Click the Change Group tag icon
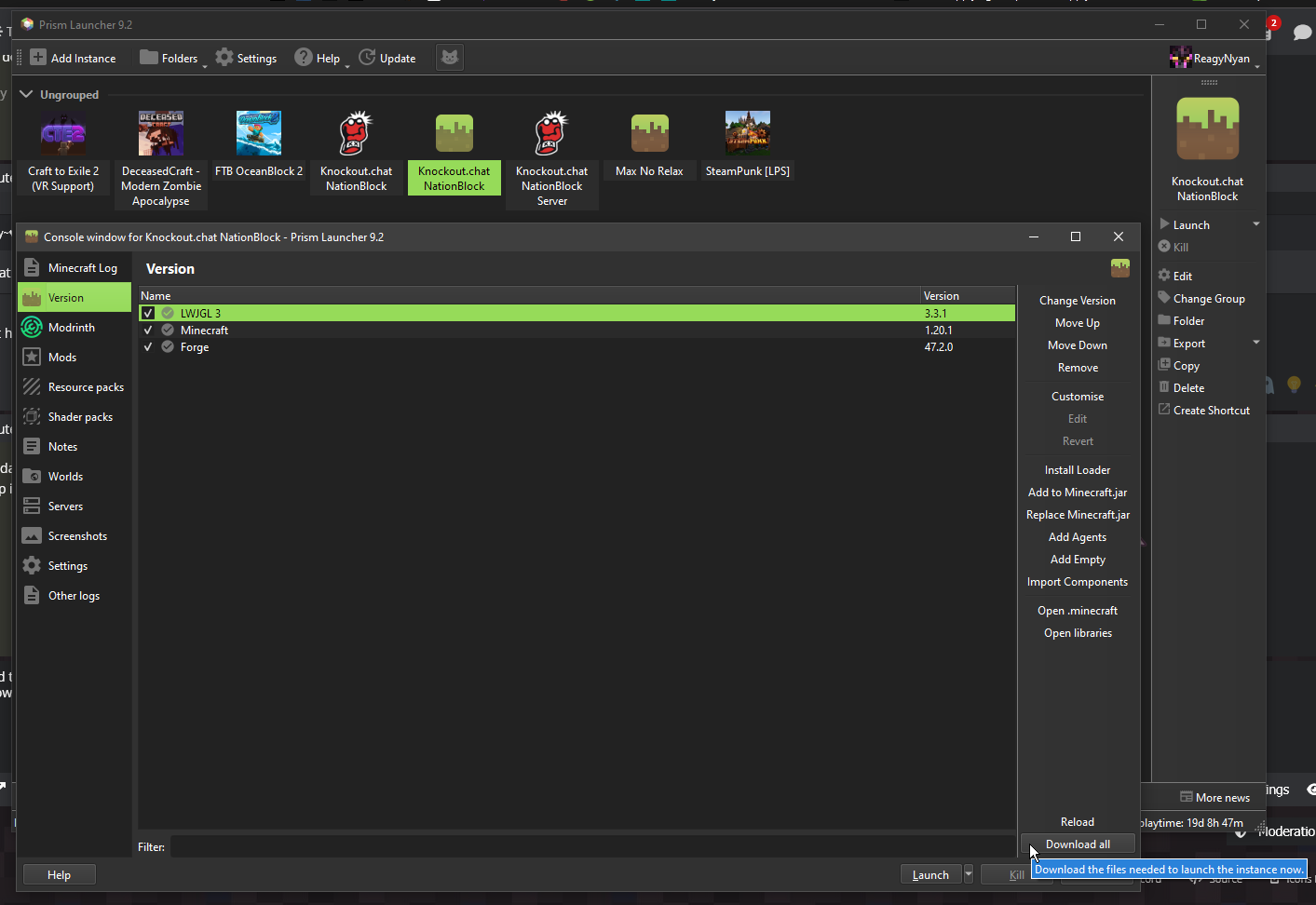Viewport: 1316px width, 905px height. pos(1164,298)
